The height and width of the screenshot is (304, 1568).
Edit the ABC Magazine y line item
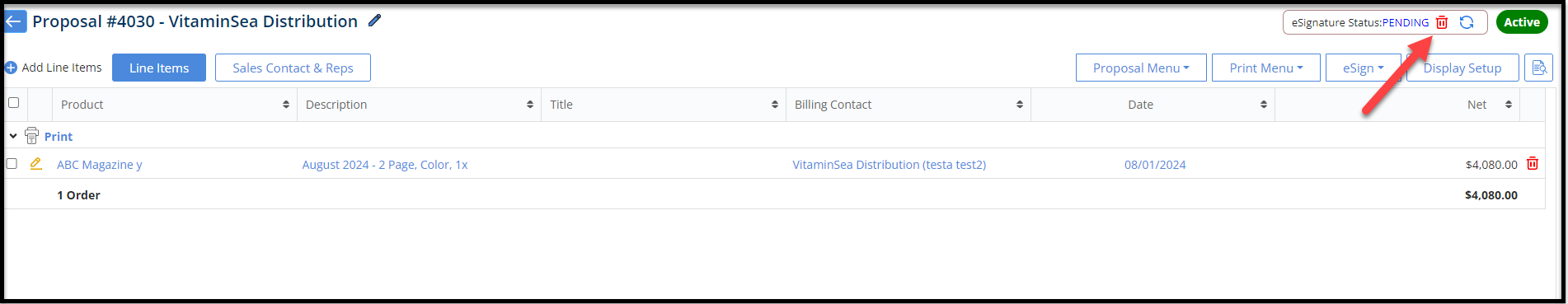click(36, 164)
